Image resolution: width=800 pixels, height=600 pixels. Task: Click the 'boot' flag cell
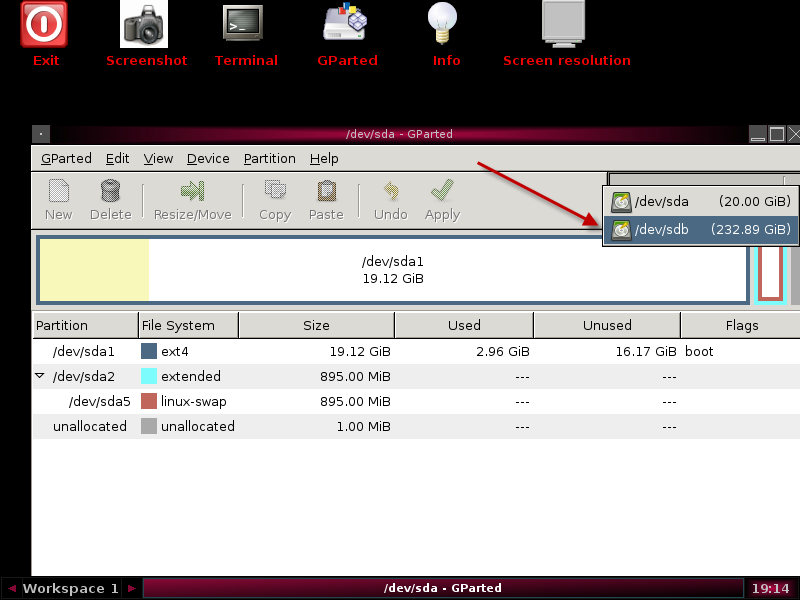(699, 352)
